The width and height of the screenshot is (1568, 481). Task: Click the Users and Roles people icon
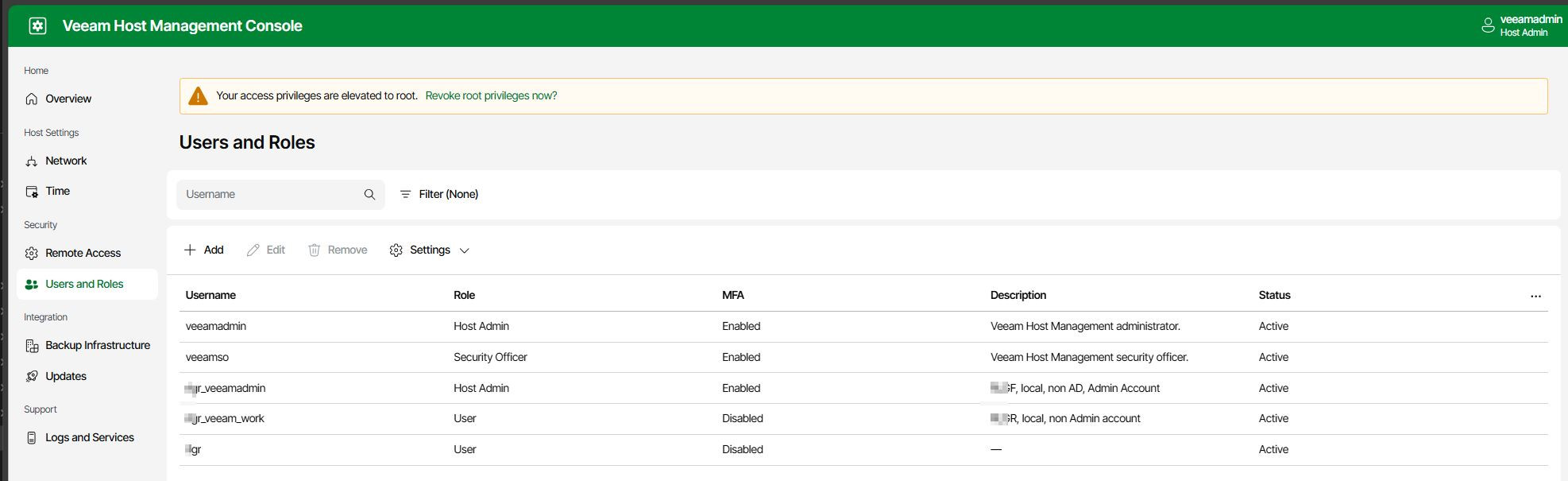[x=32, y=284]
